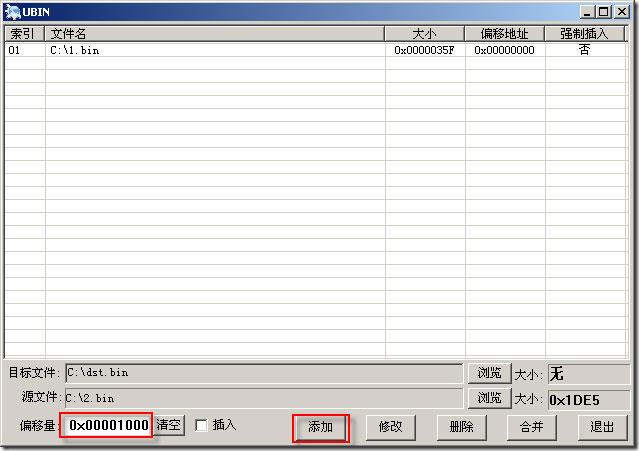Sort by the 文件名 column header
This screenshot has width=639, height=451.
tap(214, 34)
